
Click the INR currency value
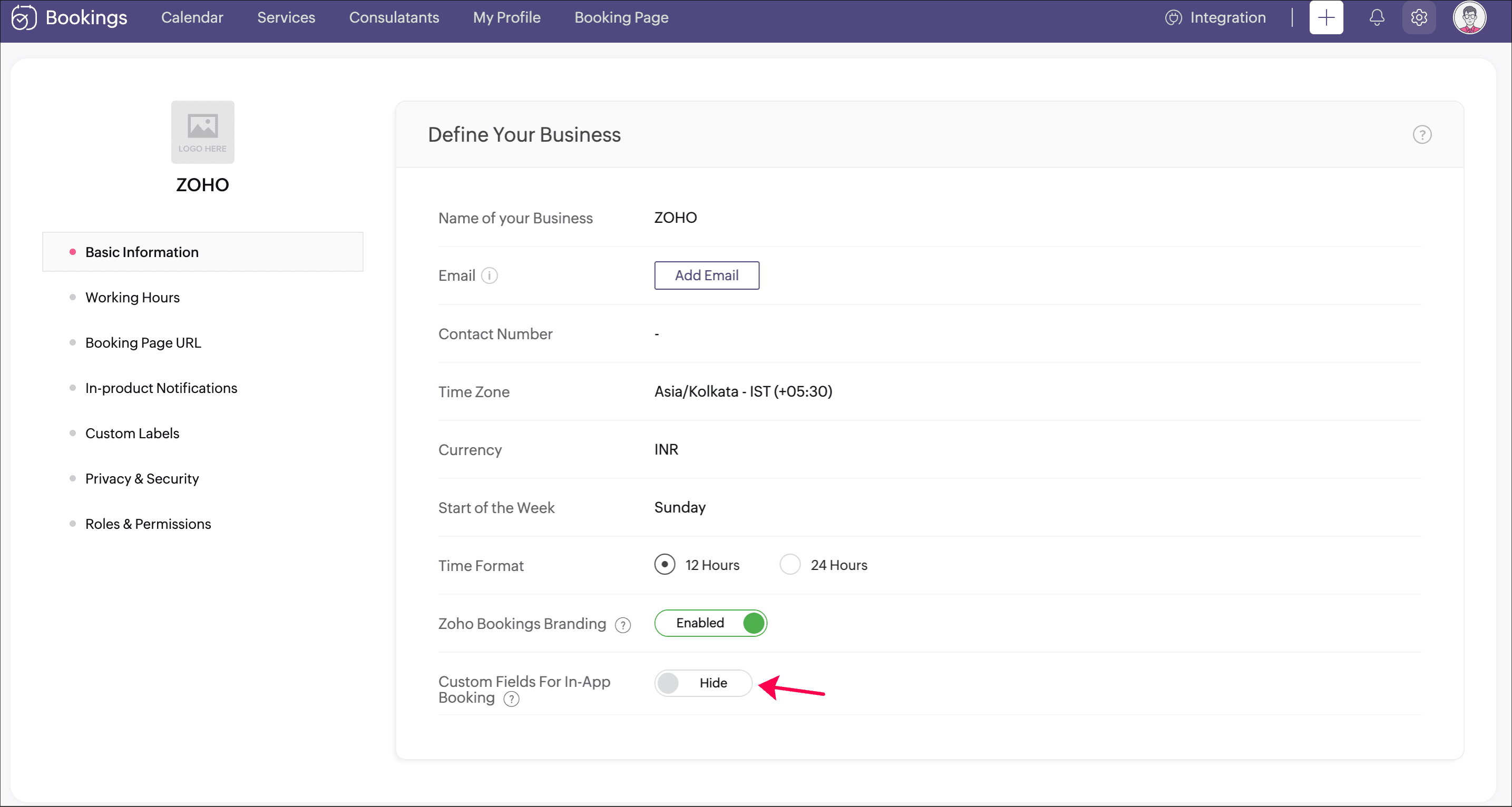pyautogui.click(x=666, y=449)
